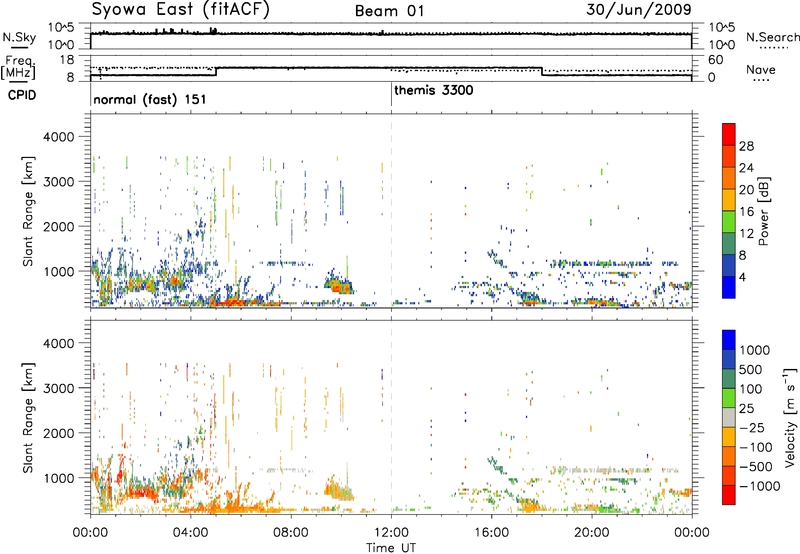The height and width of the screenshot is (554, 800).
Task: Click the '28' tick on the Power scale
Action: click(746, 146)
